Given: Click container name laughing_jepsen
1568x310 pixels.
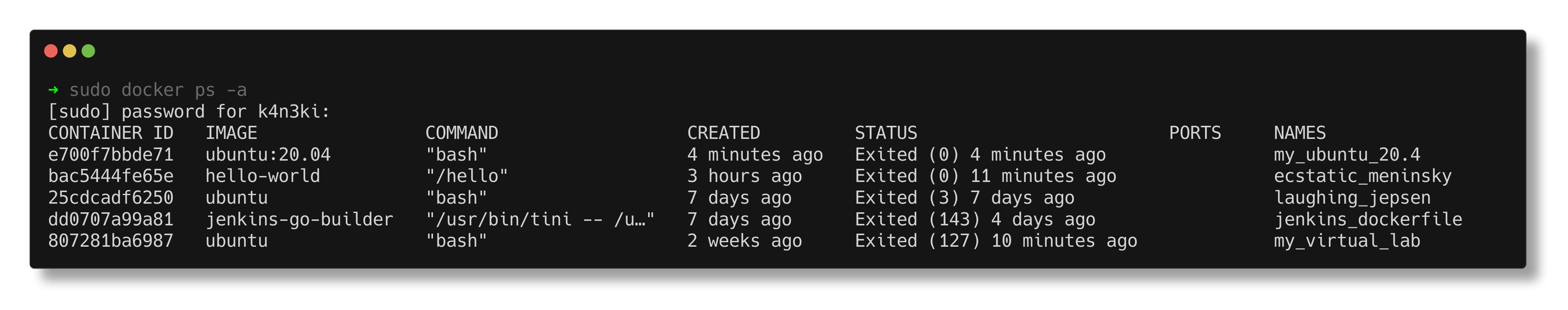Looking at the screenshot, I should click(1352, 198).
